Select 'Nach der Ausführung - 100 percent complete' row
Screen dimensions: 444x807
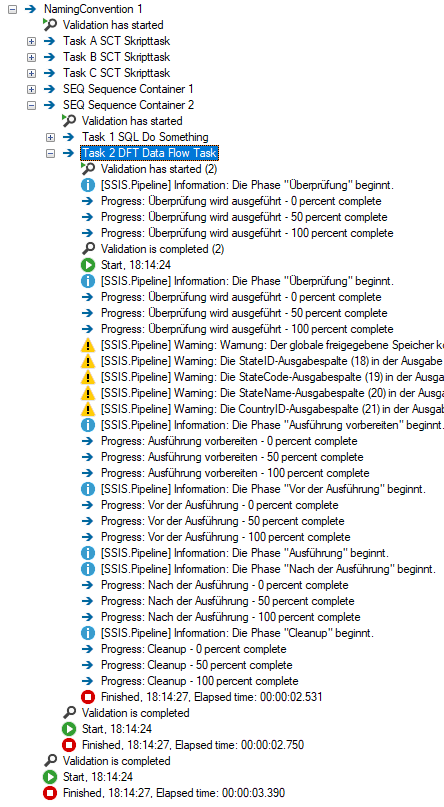tap(231, 617)
